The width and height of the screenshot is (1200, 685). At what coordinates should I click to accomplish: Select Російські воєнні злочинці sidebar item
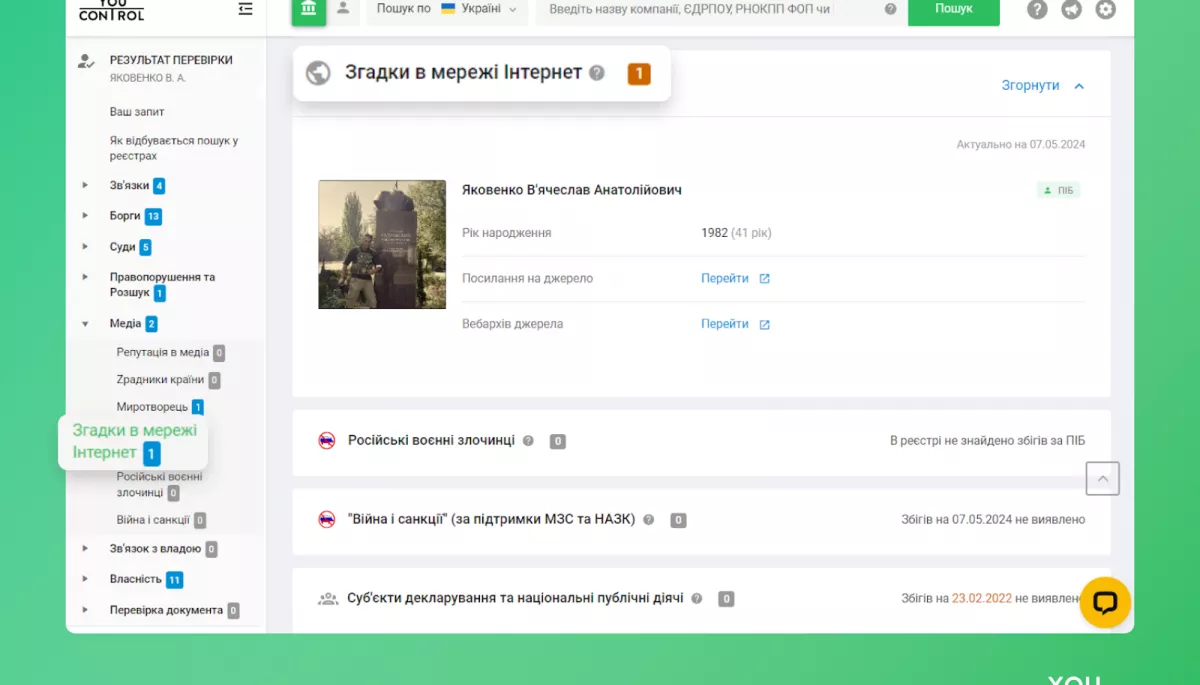[x=160, y=484]
